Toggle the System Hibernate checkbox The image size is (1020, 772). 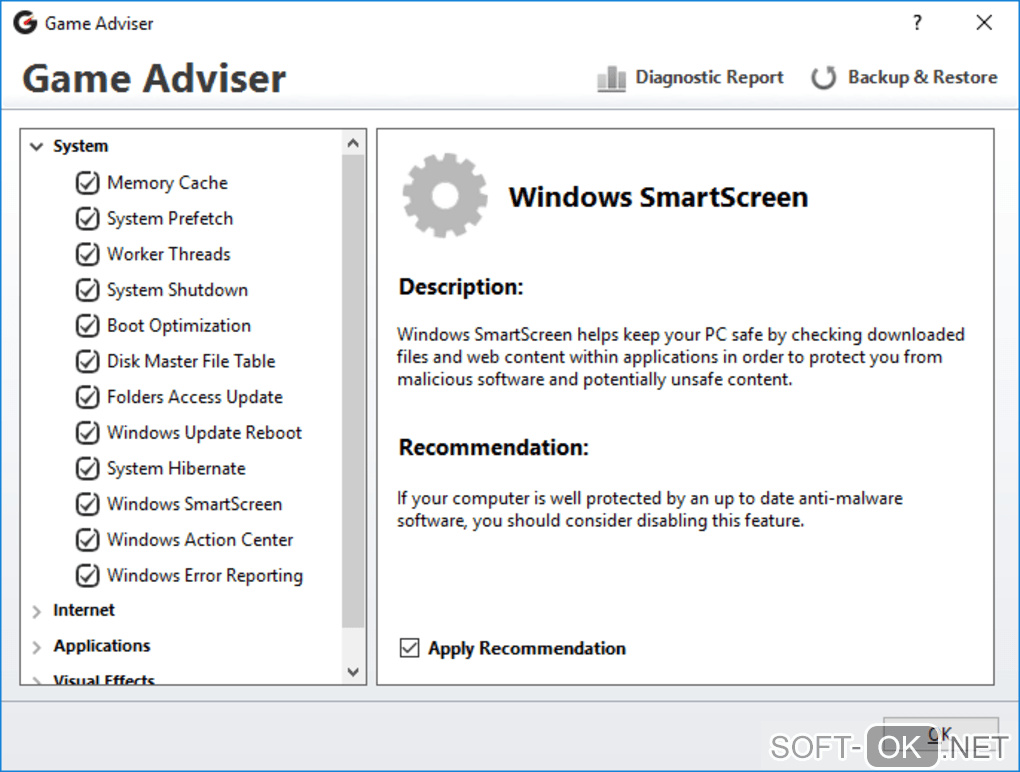tap(87, 468)
